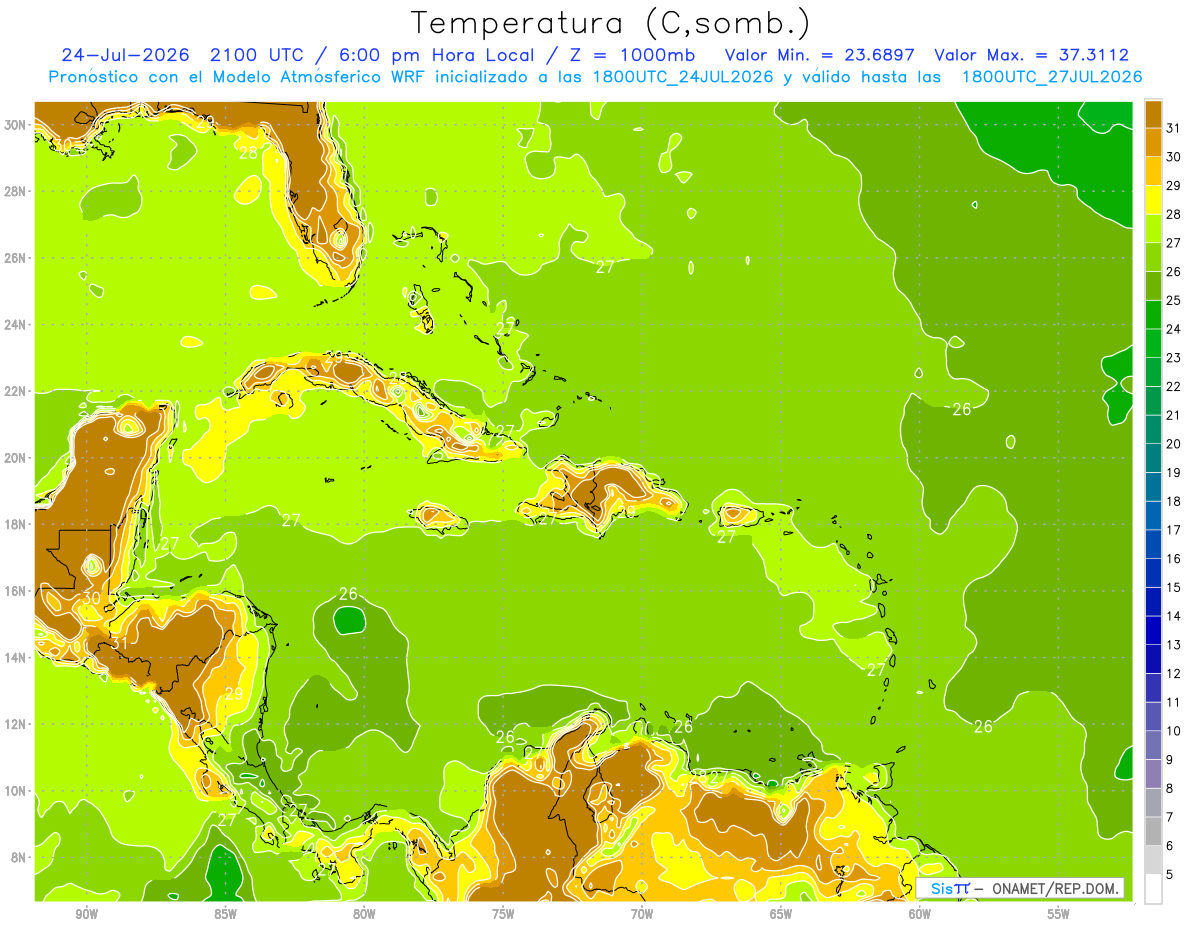Click the color scale tick label "5"
Image resolution: width=1200 pixels, height=927 pixels.
(1170, 875)
